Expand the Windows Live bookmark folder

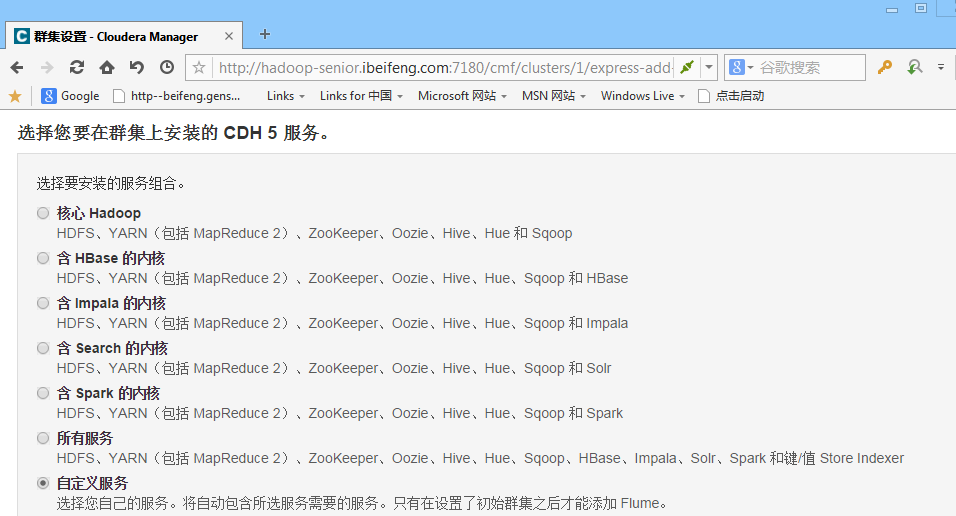643,96
